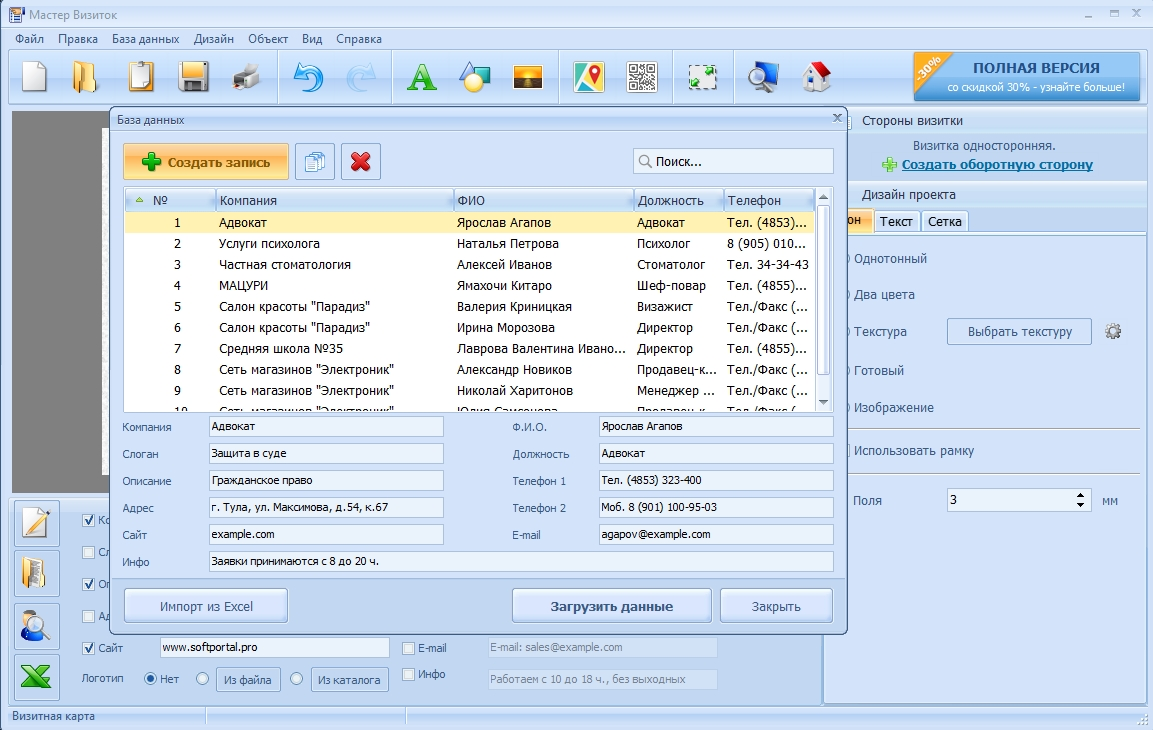The image size is (1153, 730).
Task: Click the floppy disk save icon
Action: (x=192, y=77)
